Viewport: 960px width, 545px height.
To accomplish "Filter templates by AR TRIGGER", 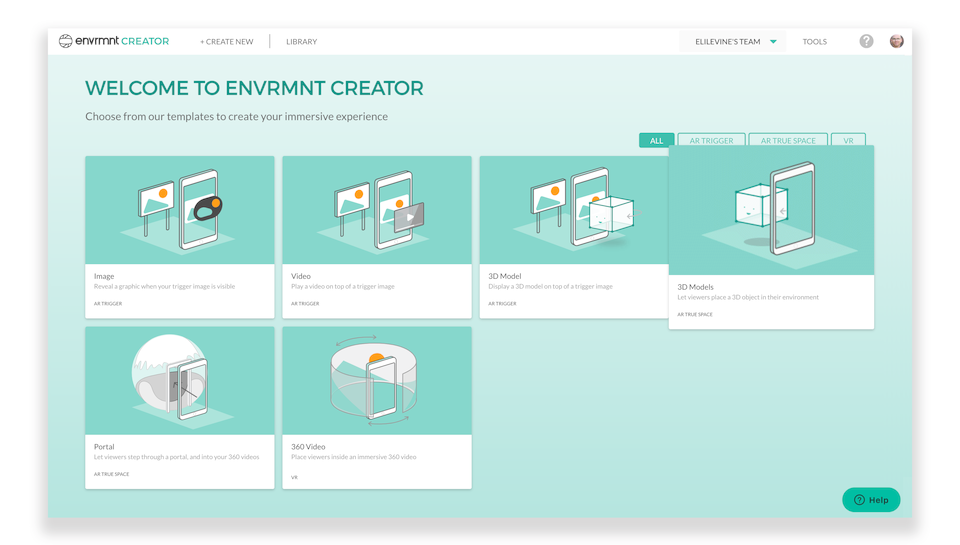I will tap(711, 140).
